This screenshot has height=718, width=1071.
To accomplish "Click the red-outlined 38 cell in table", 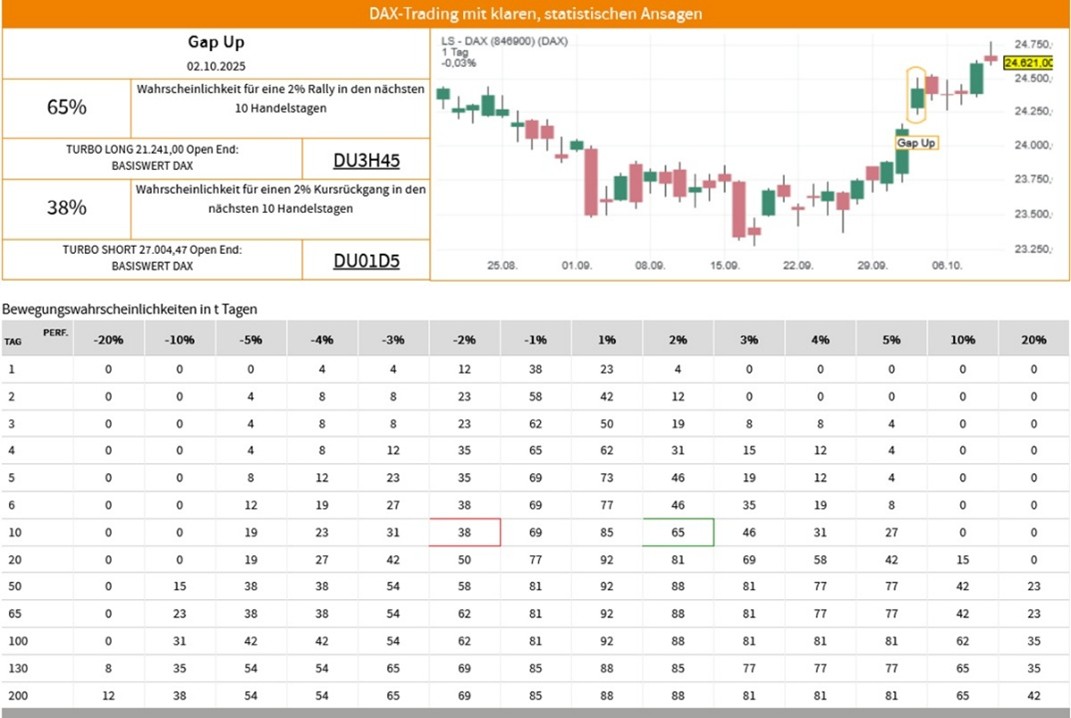I will [464, 533].
